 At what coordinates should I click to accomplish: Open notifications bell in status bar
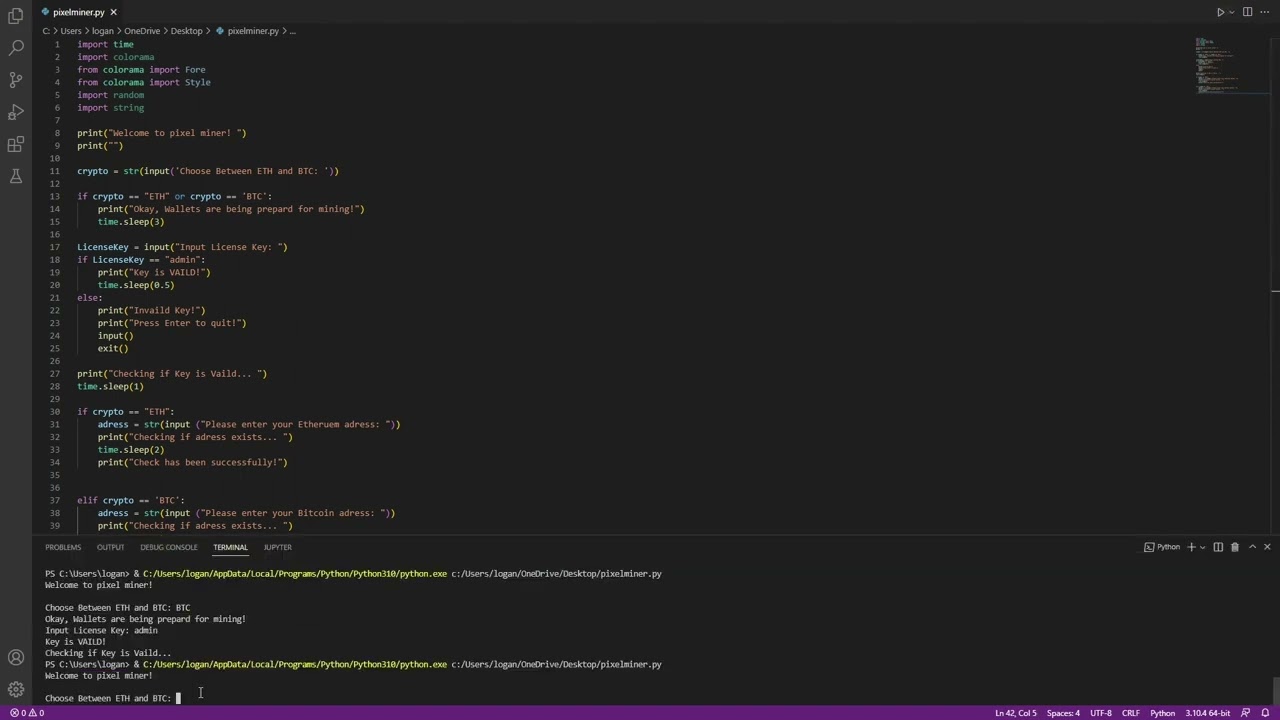[x=1265, y=713]
